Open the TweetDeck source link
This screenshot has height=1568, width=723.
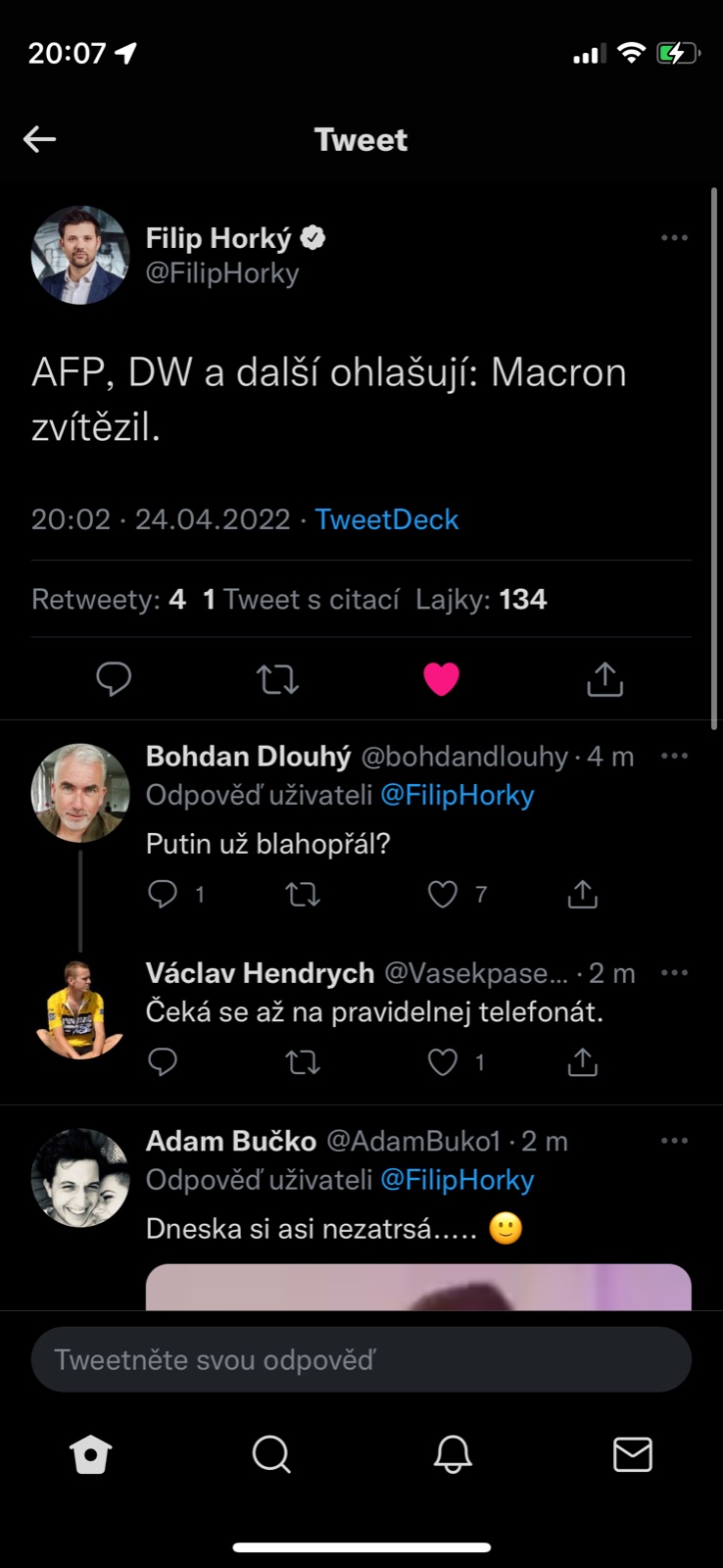(387, 519)
